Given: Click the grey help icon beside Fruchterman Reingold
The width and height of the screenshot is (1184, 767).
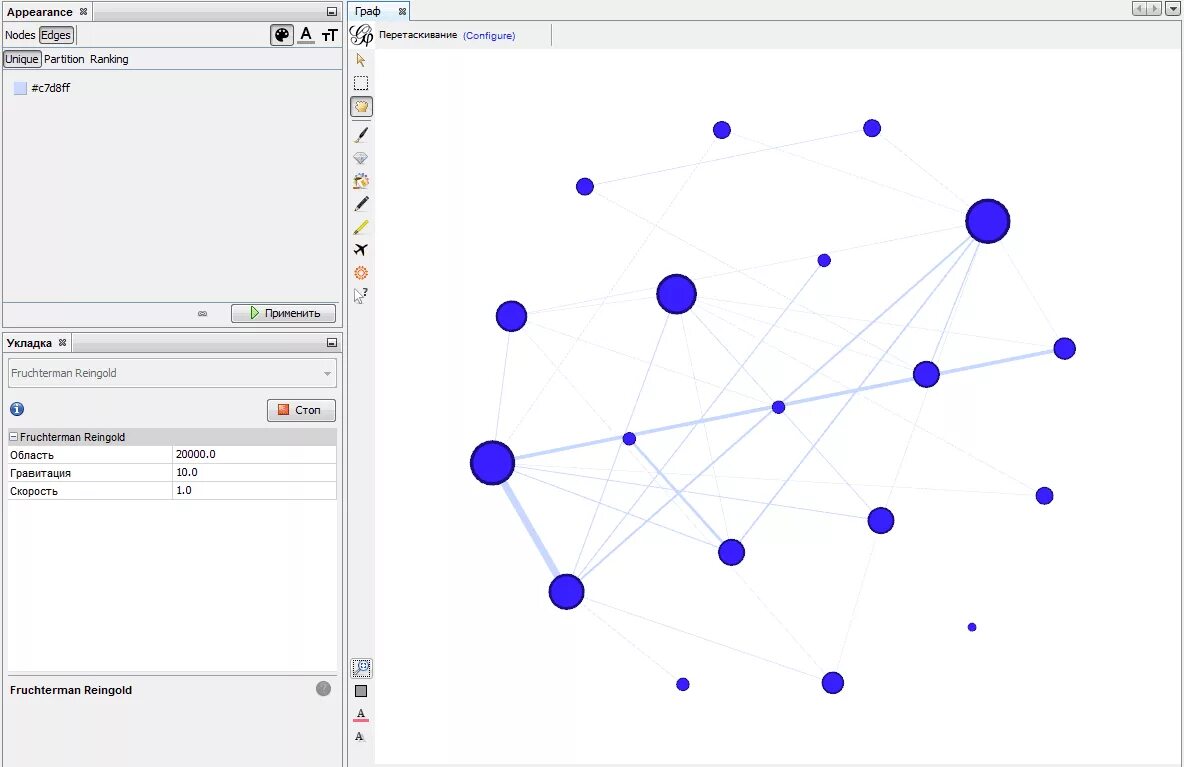Looking at the screenshot, I should pos(323,688).
